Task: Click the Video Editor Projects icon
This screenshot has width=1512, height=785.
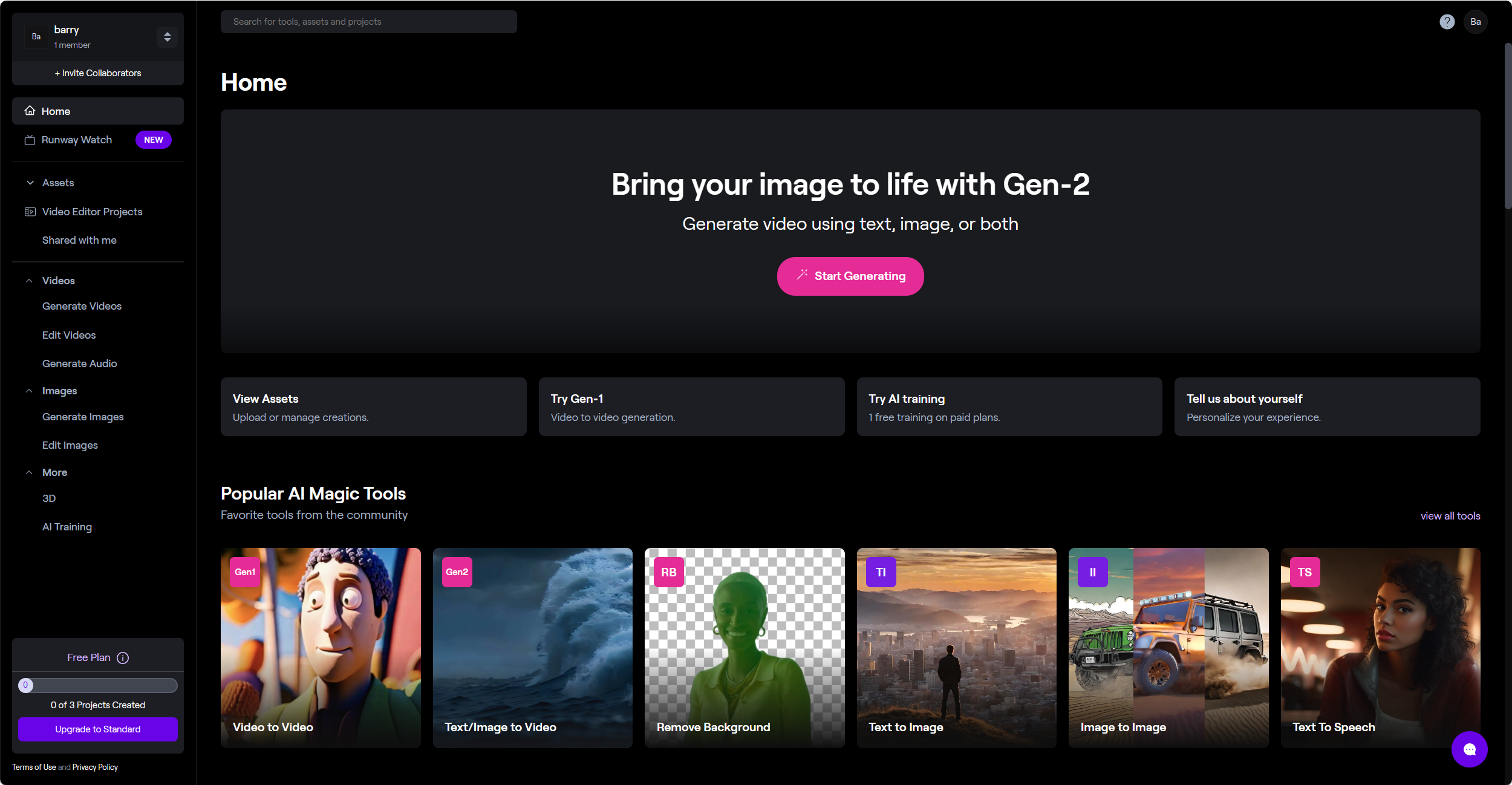Action: click(30, 212)
